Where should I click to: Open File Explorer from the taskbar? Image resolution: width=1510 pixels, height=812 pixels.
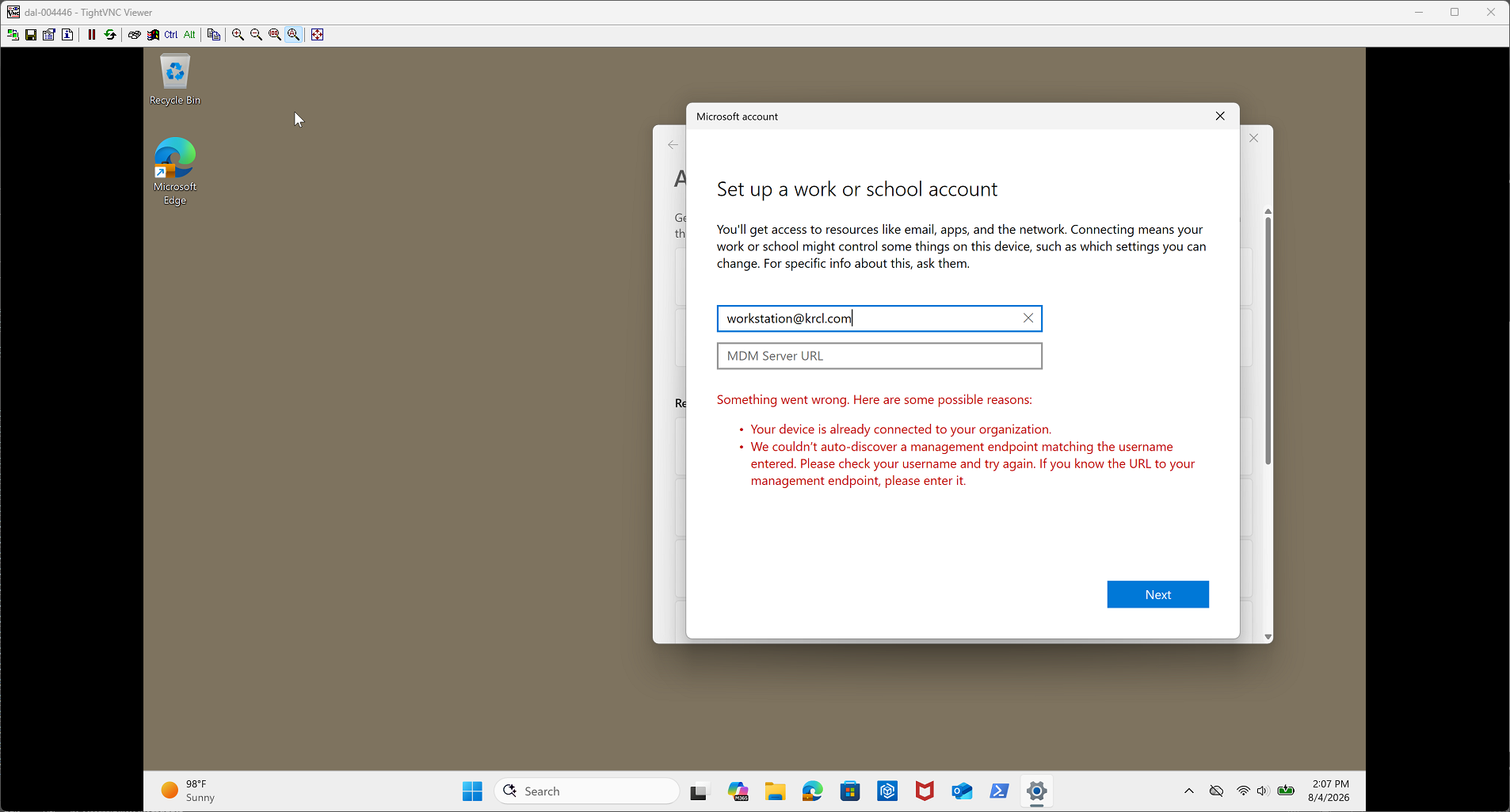(x=775, y=791)
